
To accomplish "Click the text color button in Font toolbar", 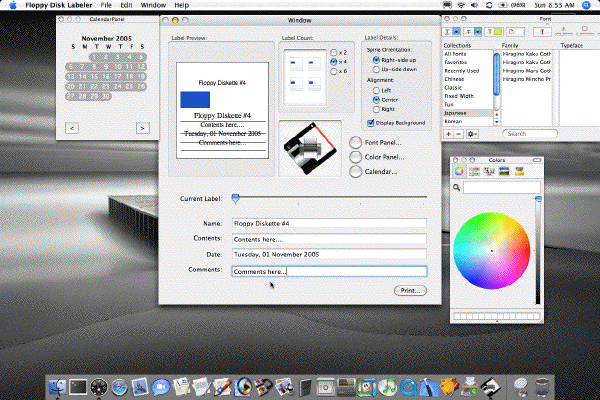I will pos(494,32).
